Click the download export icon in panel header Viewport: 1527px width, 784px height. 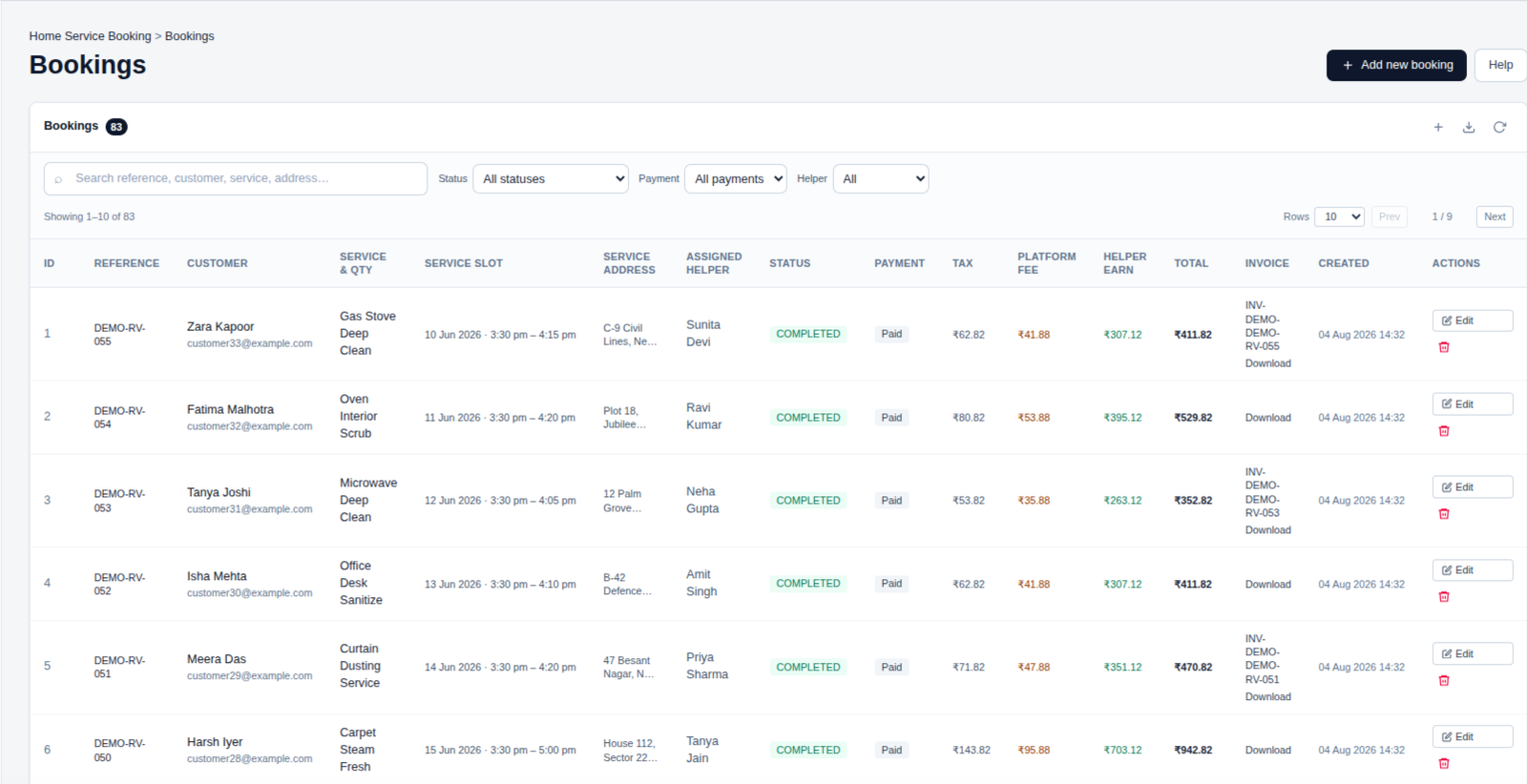tap(1469, 127)
